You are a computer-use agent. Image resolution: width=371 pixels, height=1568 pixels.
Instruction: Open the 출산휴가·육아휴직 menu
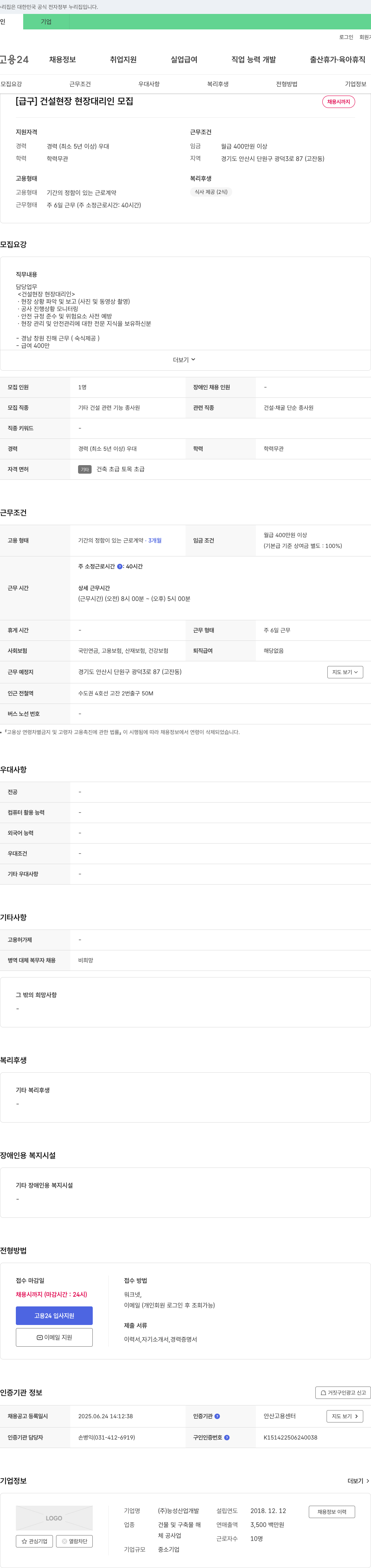[337, 60]
